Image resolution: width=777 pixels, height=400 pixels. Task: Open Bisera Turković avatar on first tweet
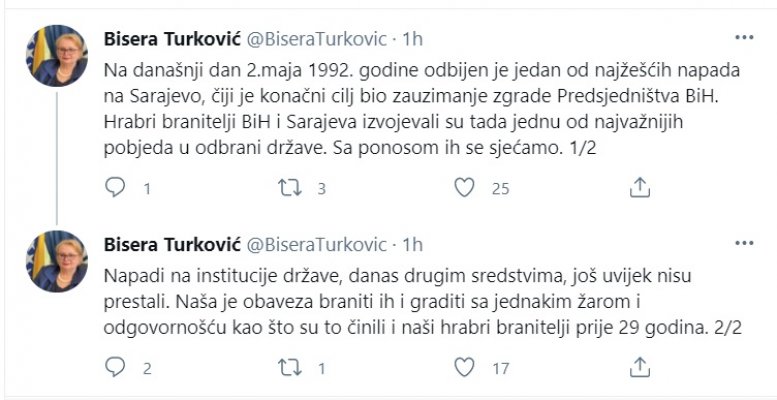(57, 56)
